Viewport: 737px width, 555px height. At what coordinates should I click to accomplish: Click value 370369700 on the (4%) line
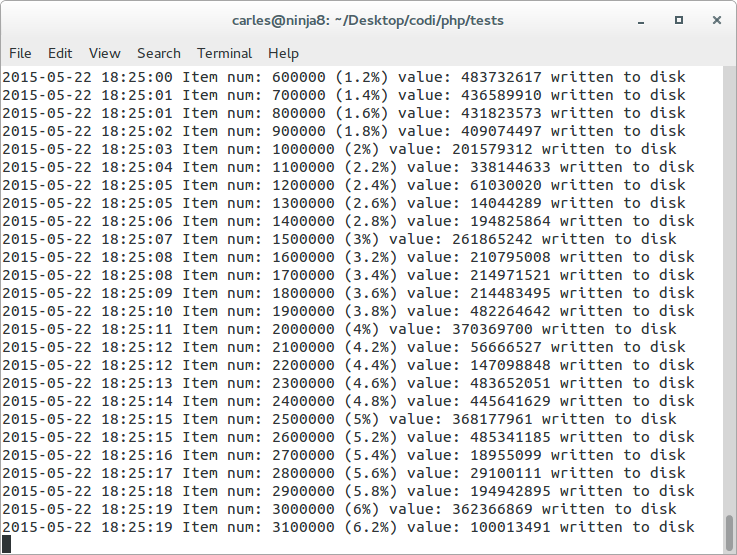[x=492, y=329]
